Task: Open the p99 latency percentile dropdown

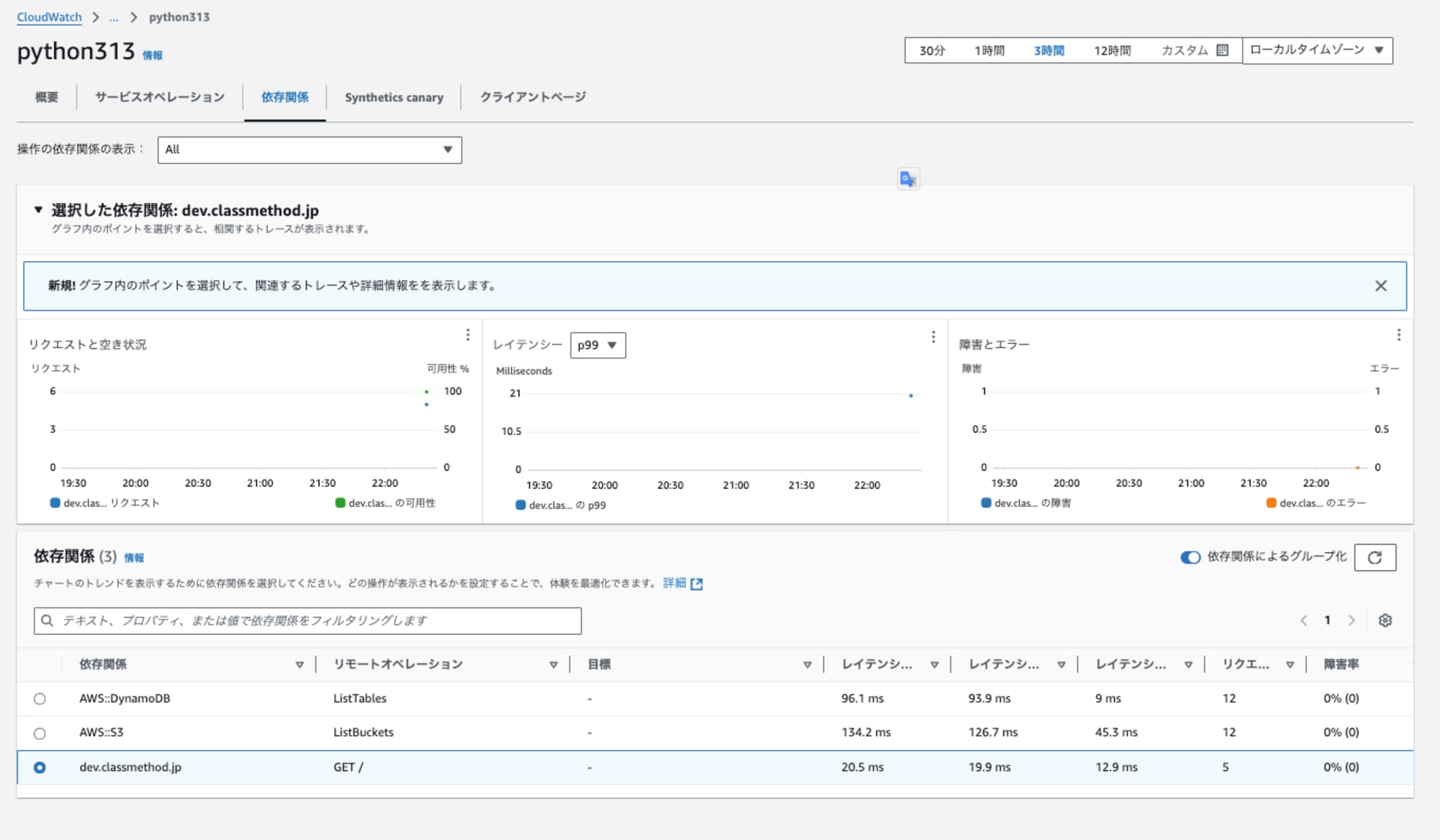Action: (x=598, y=345)
